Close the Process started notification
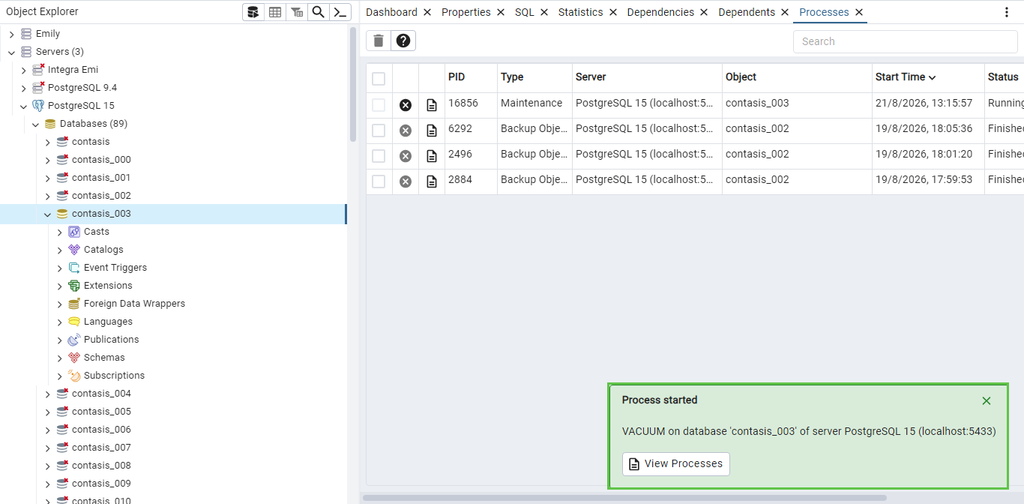Image resolution: width=1024 pixels, height=504 pixels. tap(986, 401)
